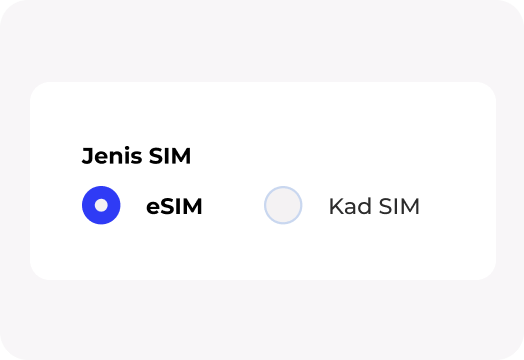Click the Kad SIM text label
Image resolution: width=524 pixels, height=360 pixels.
pyautogui.click(x=374, y=206)
